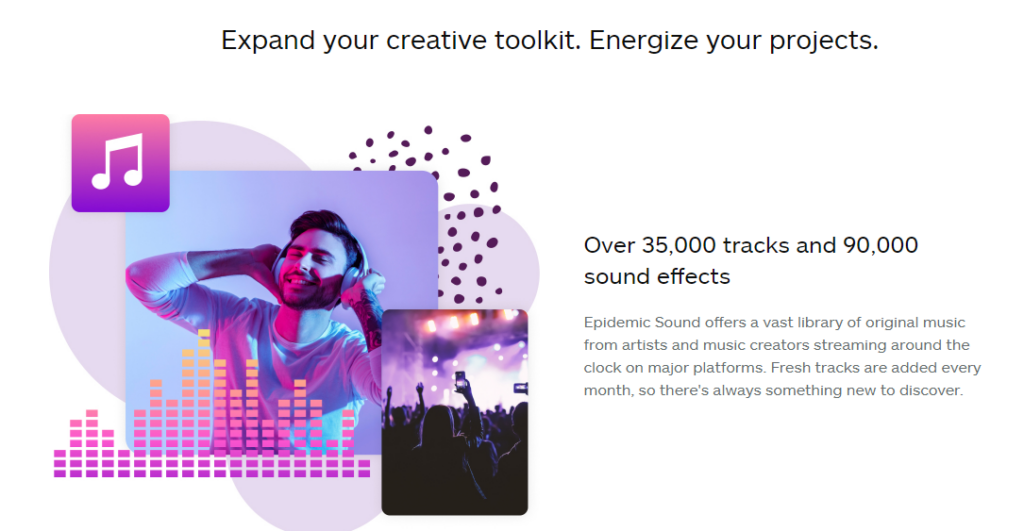1024x531 pixels.
Task: Click the words 'Energize your projects' in heading
Action: click(733, 40)
